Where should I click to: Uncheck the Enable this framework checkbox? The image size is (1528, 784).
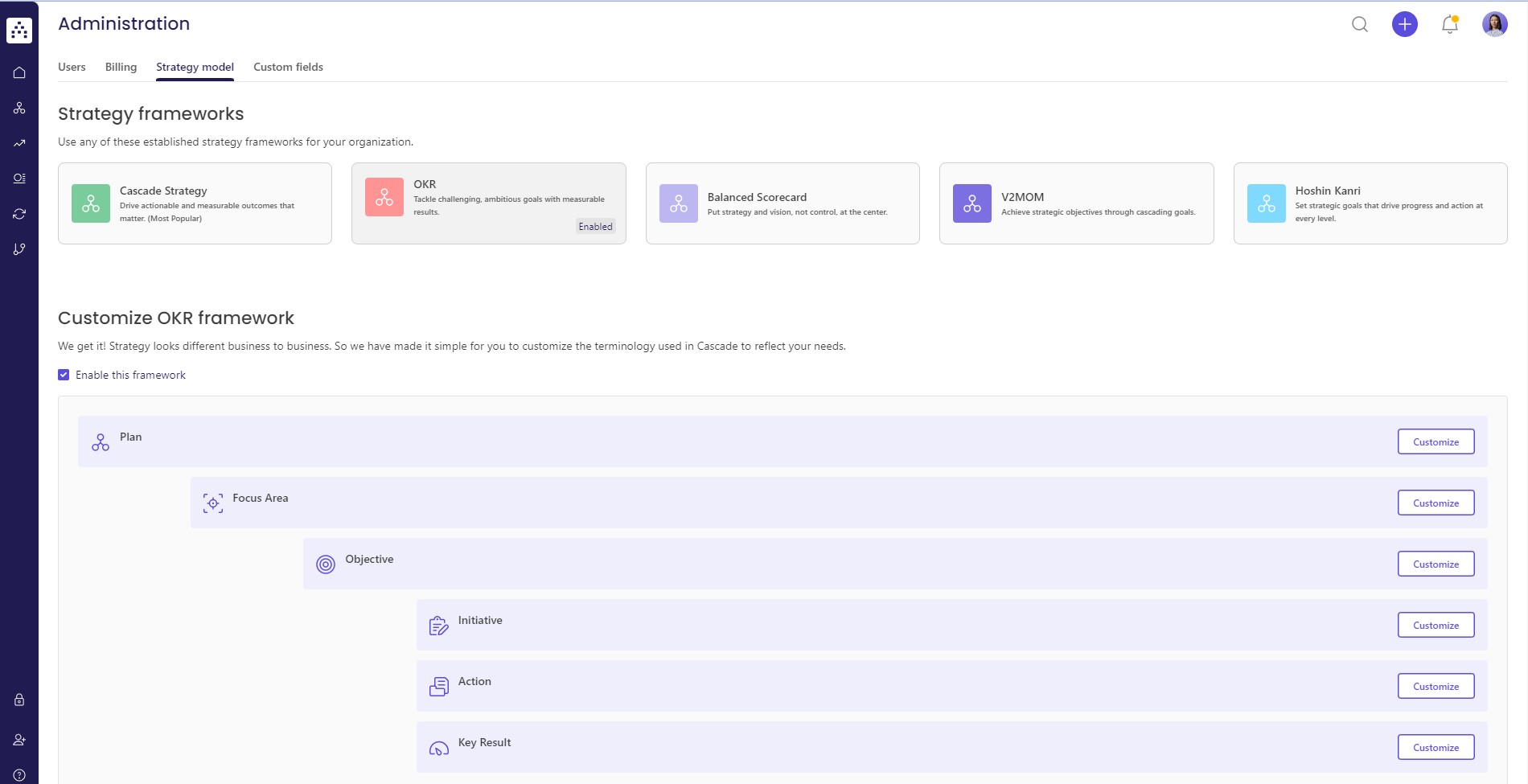(63, 375)
